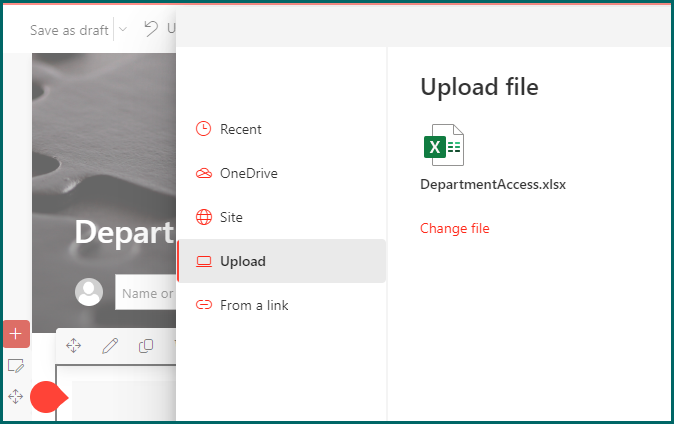Expand the Save as draft dropdown arrow
This screenshot has width=674, height=424.
tap(123, 29)
